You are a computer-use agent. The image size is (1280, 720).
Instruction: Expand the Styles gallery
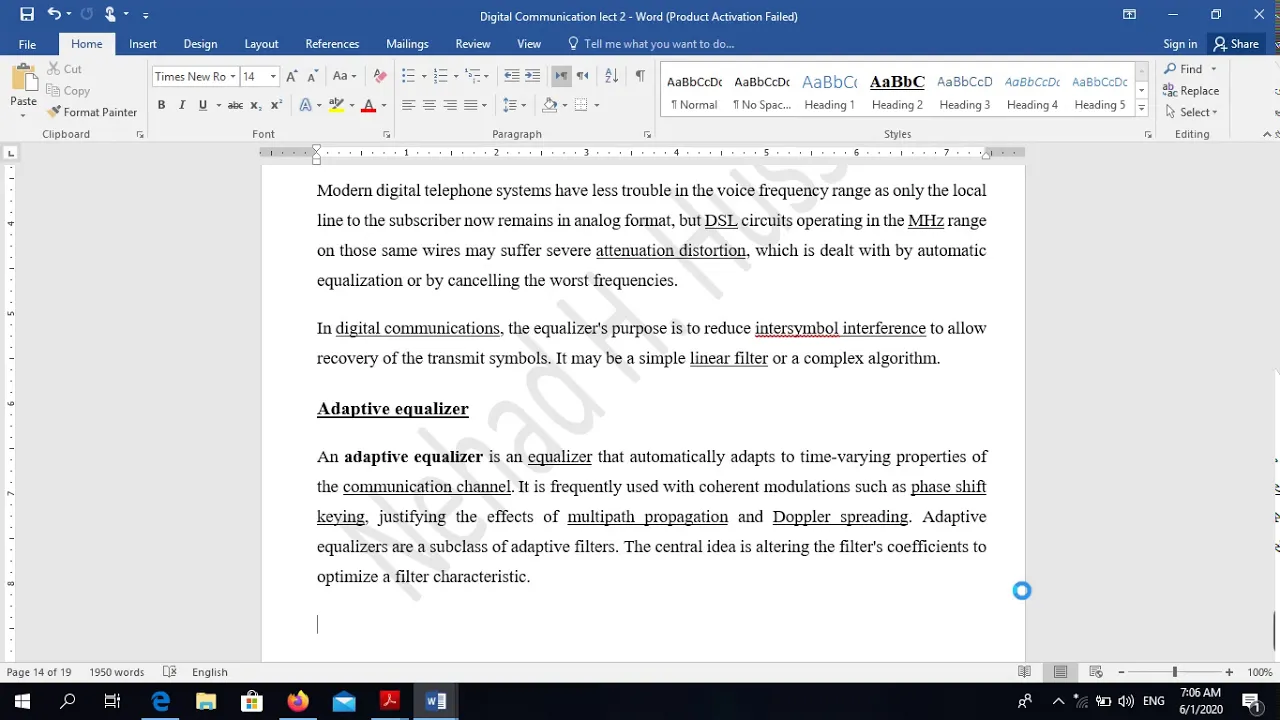(x=1141, y=108)
